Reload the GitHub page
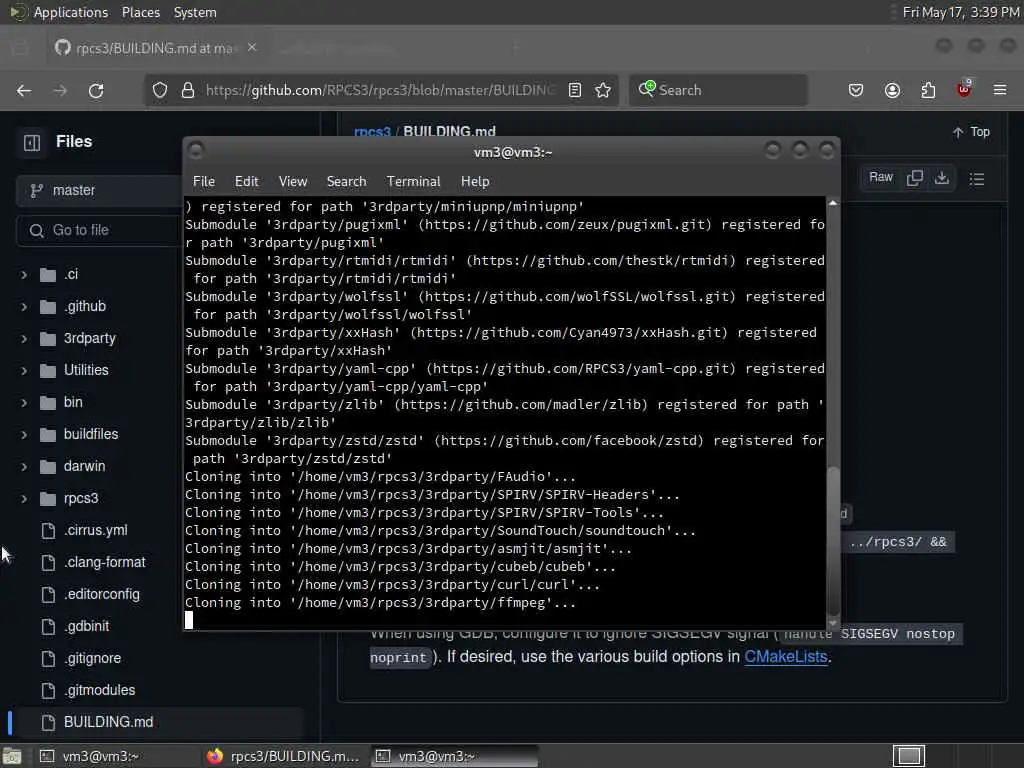The image size is (1024, 768). (96, 91)
